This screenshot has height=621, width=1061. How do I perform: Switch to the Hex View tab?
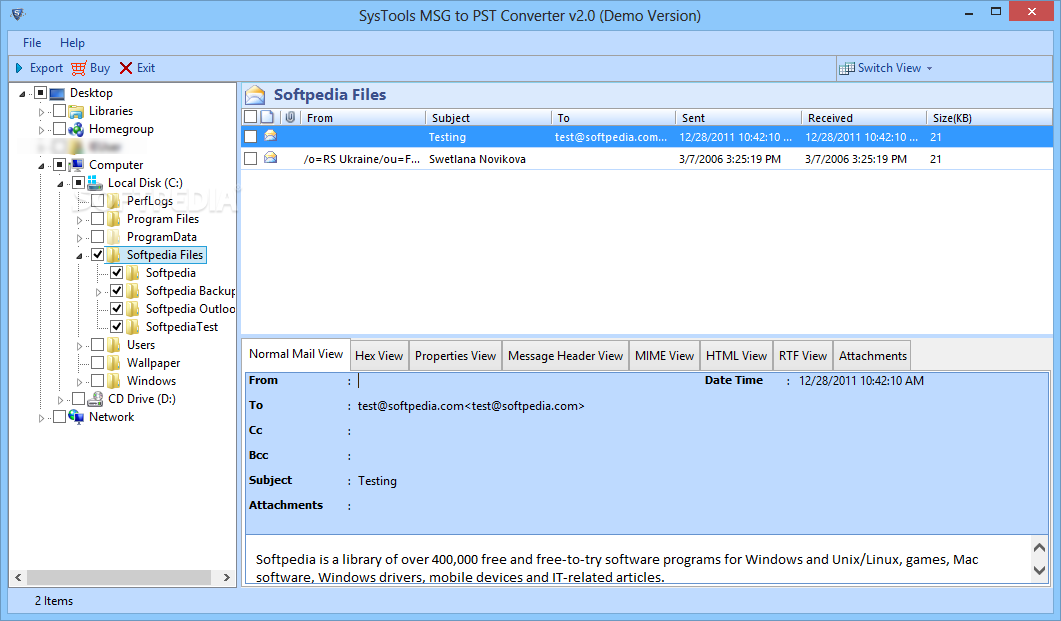tap(379, 356)
